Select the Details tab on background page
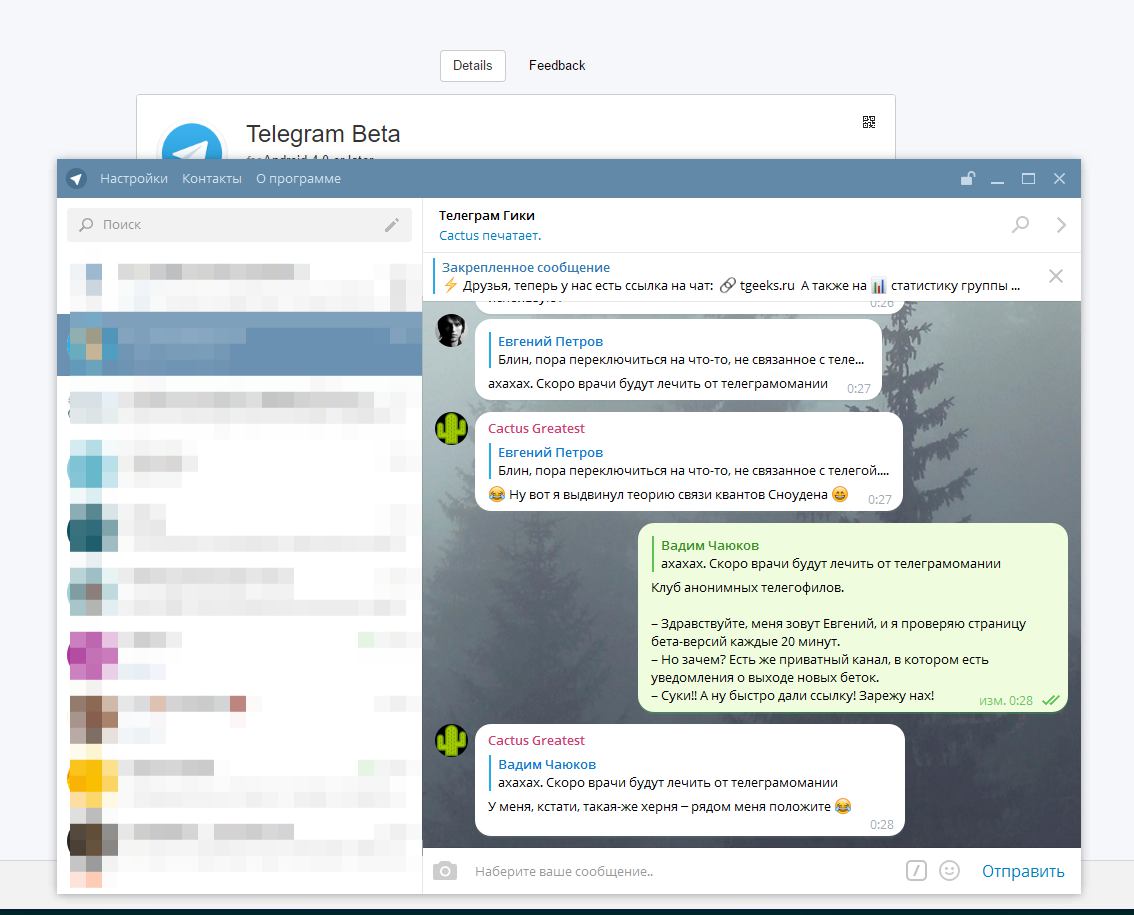 (472, 66)
